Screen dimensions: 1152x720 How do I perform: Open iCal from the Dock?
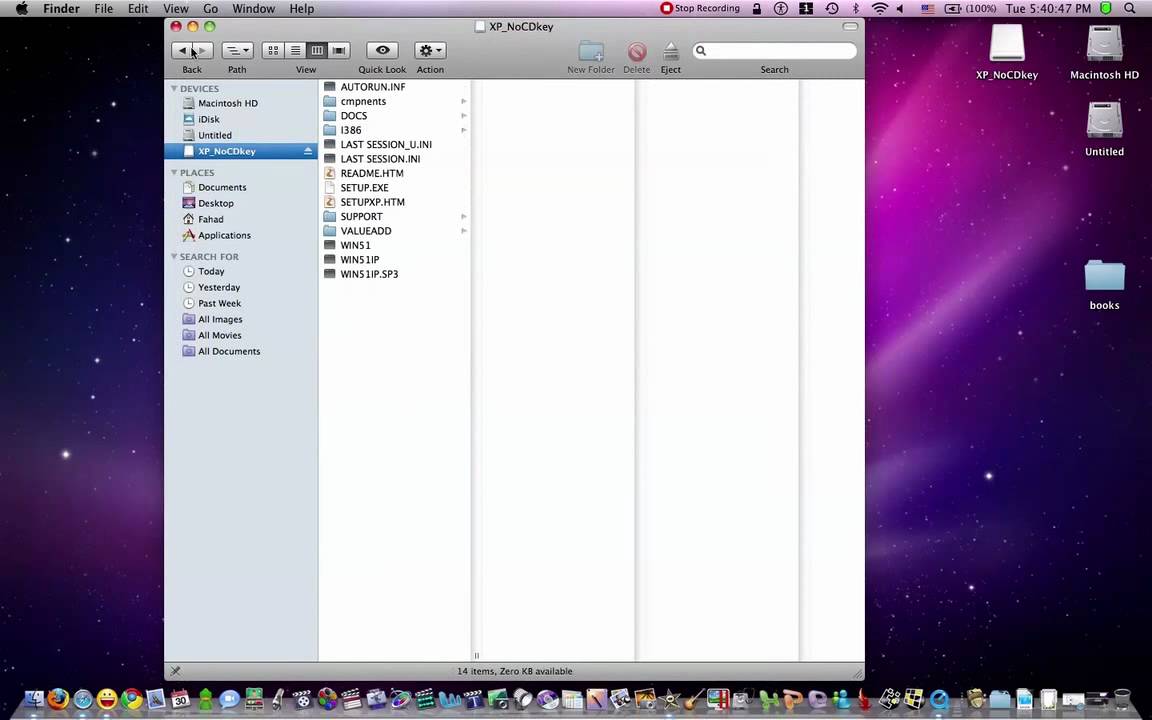[x=180, y=699]
